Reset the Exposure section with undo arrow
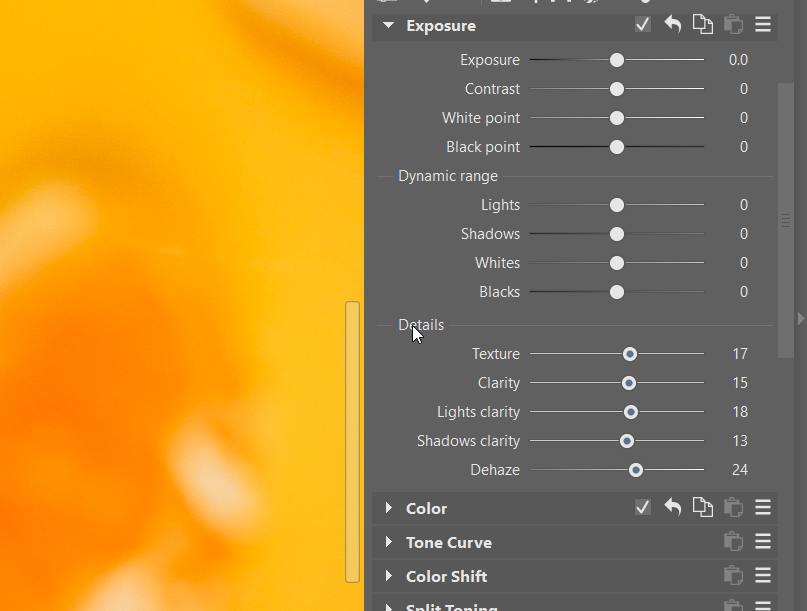 [x=673, y=25]
